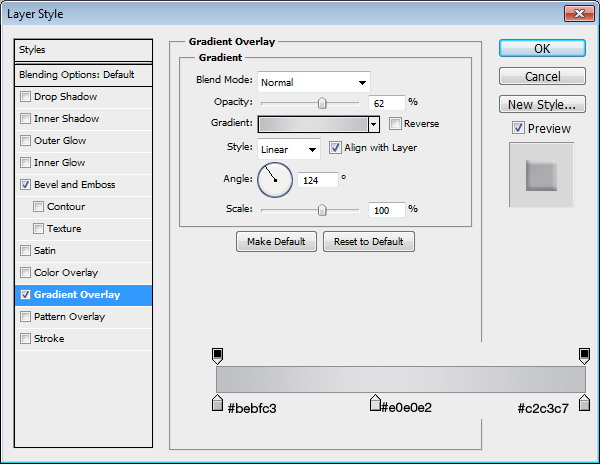600x464 pixels.
Task: Select the middle #e0e0e2 color stop
Action: pyautogui.click(x=375, y=403)
